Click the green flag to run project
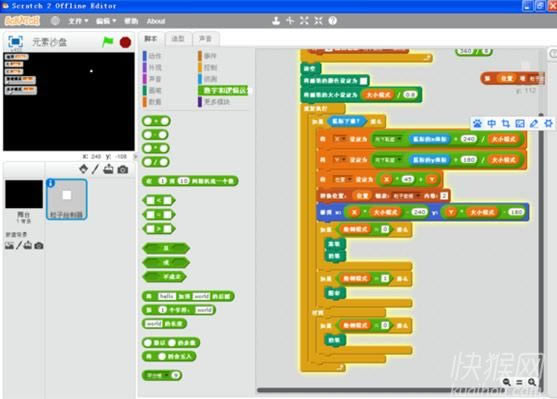The image size is (557, 399). [x=108, y=42]
